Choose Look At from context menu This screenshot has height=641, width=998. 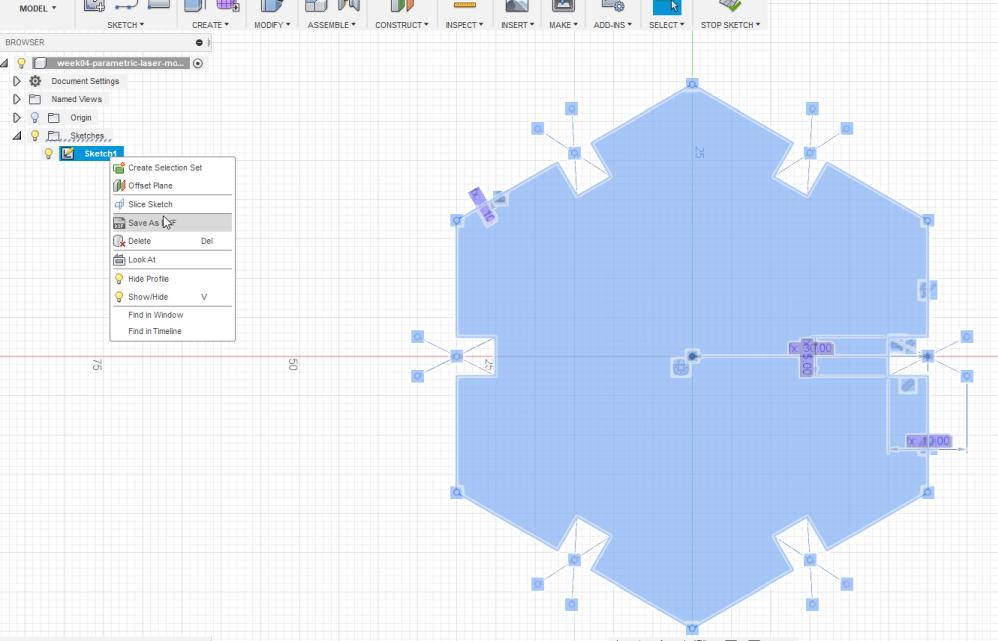click(x=172, y=260)
